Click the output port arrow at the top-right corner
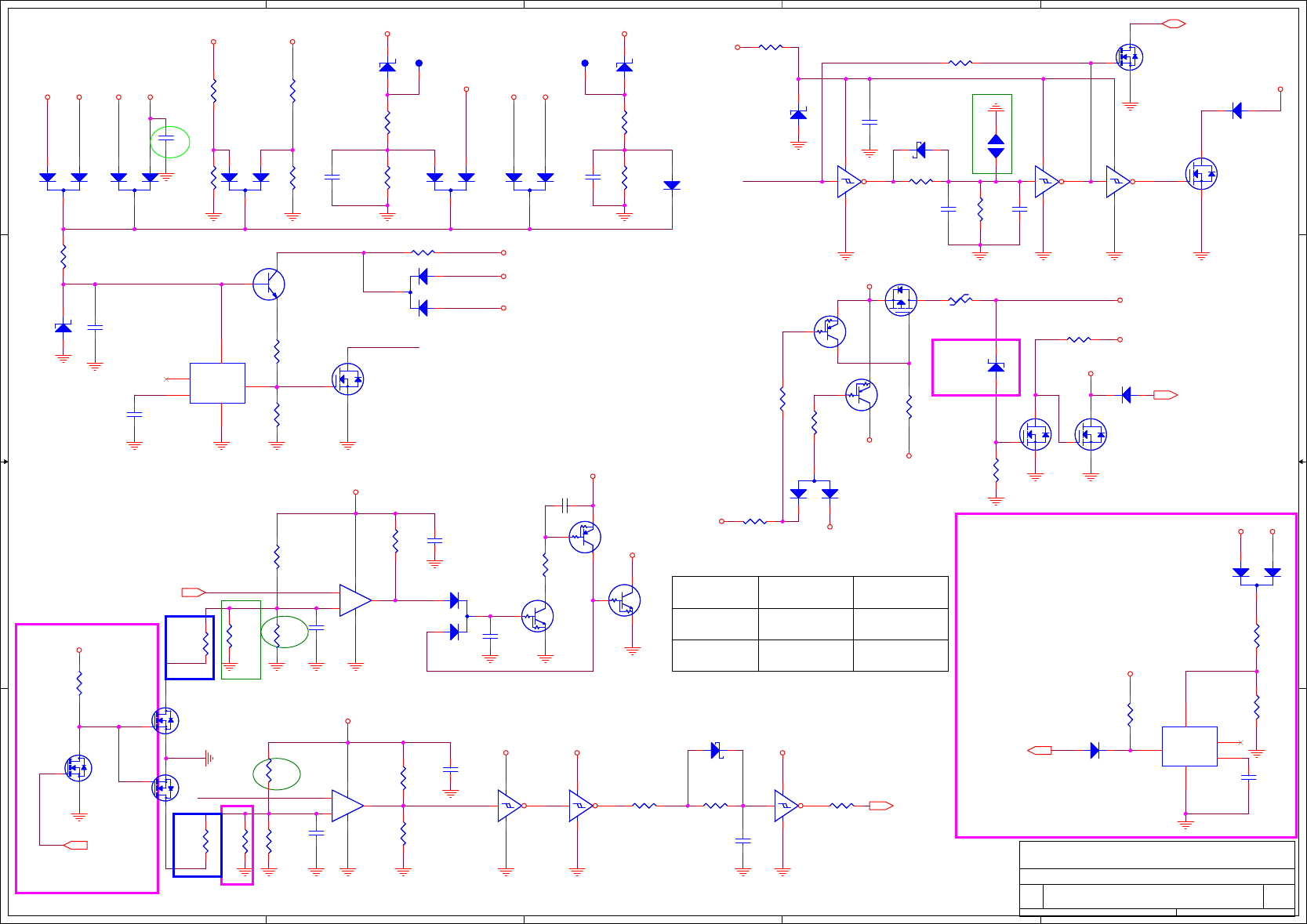1307x924 pixels. tap(1174, 24)
